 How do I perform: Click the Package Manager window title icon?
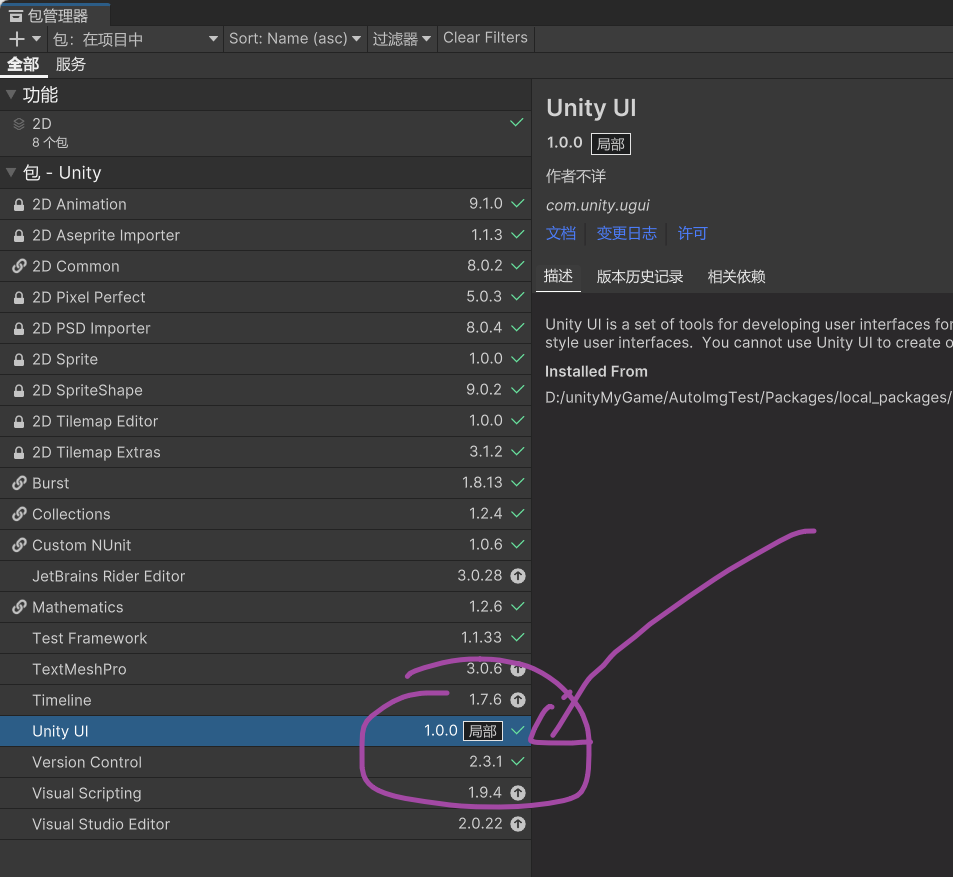pos(15,16)
